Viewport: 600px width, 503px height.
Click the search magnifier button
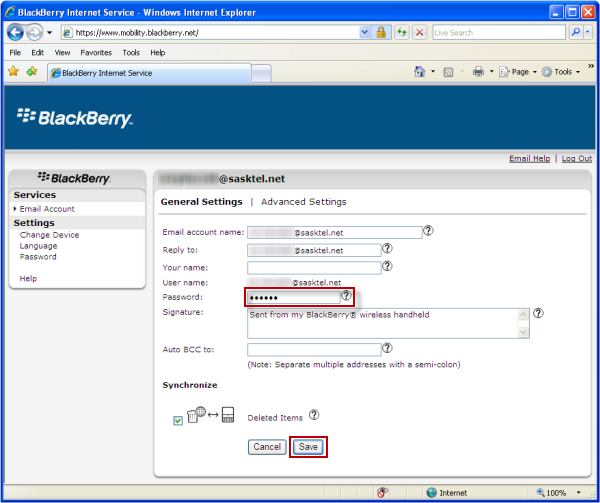pyautogui.click(x=576, y=33)
